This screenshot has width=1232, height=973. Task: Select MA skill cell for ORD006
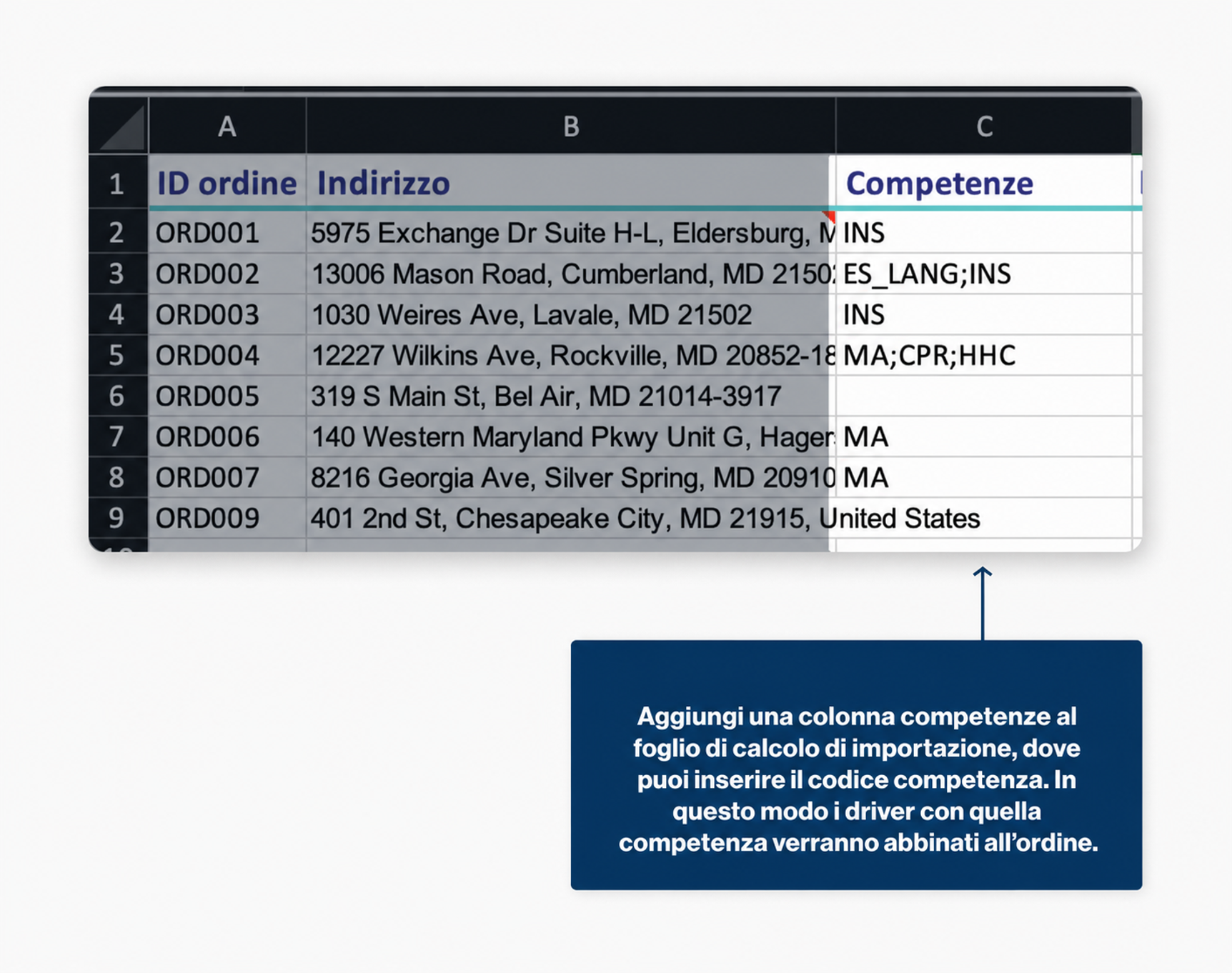[x=984, y=436]
